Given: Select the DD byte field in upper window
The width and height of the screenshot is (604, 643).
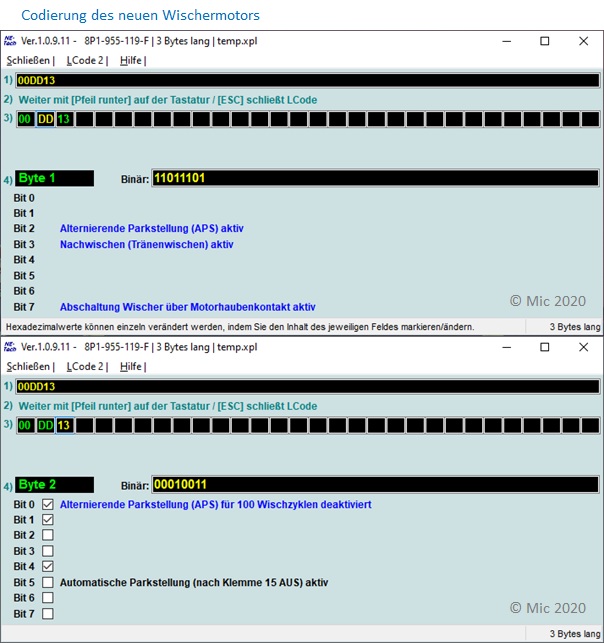Looking at the screenshot, I should (45, 119).
